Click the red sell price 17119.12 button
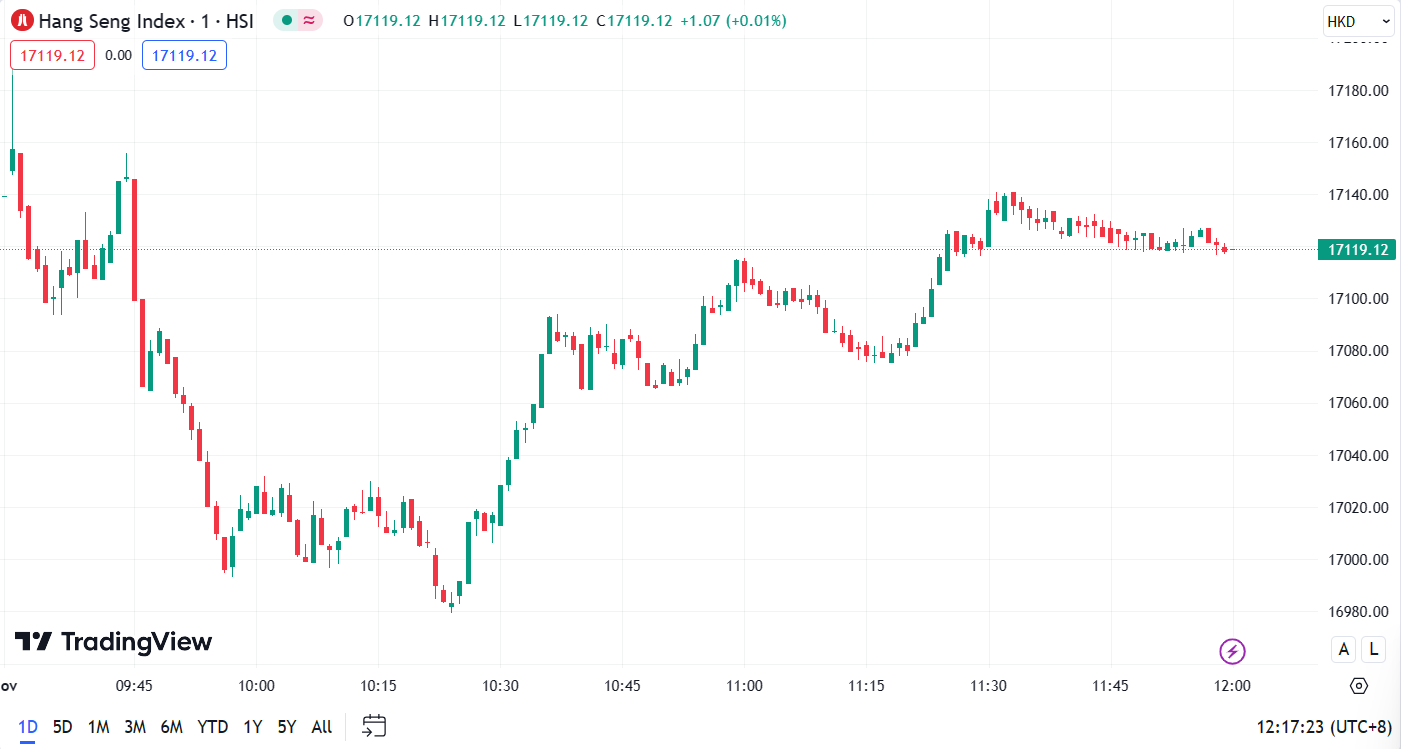 tap(52, 55)
